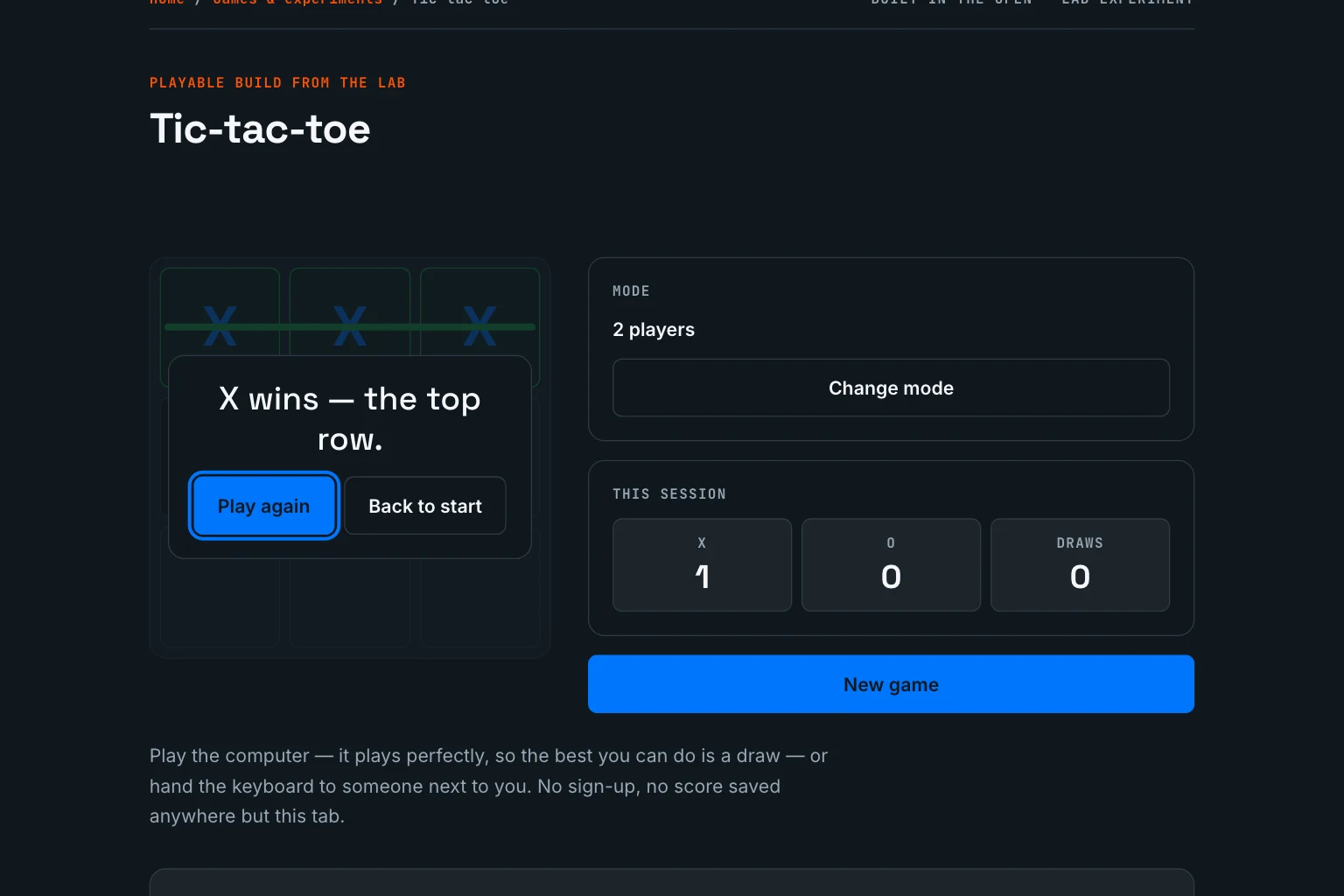
Task: Open the Change mode option
Action: pos(891,388)
